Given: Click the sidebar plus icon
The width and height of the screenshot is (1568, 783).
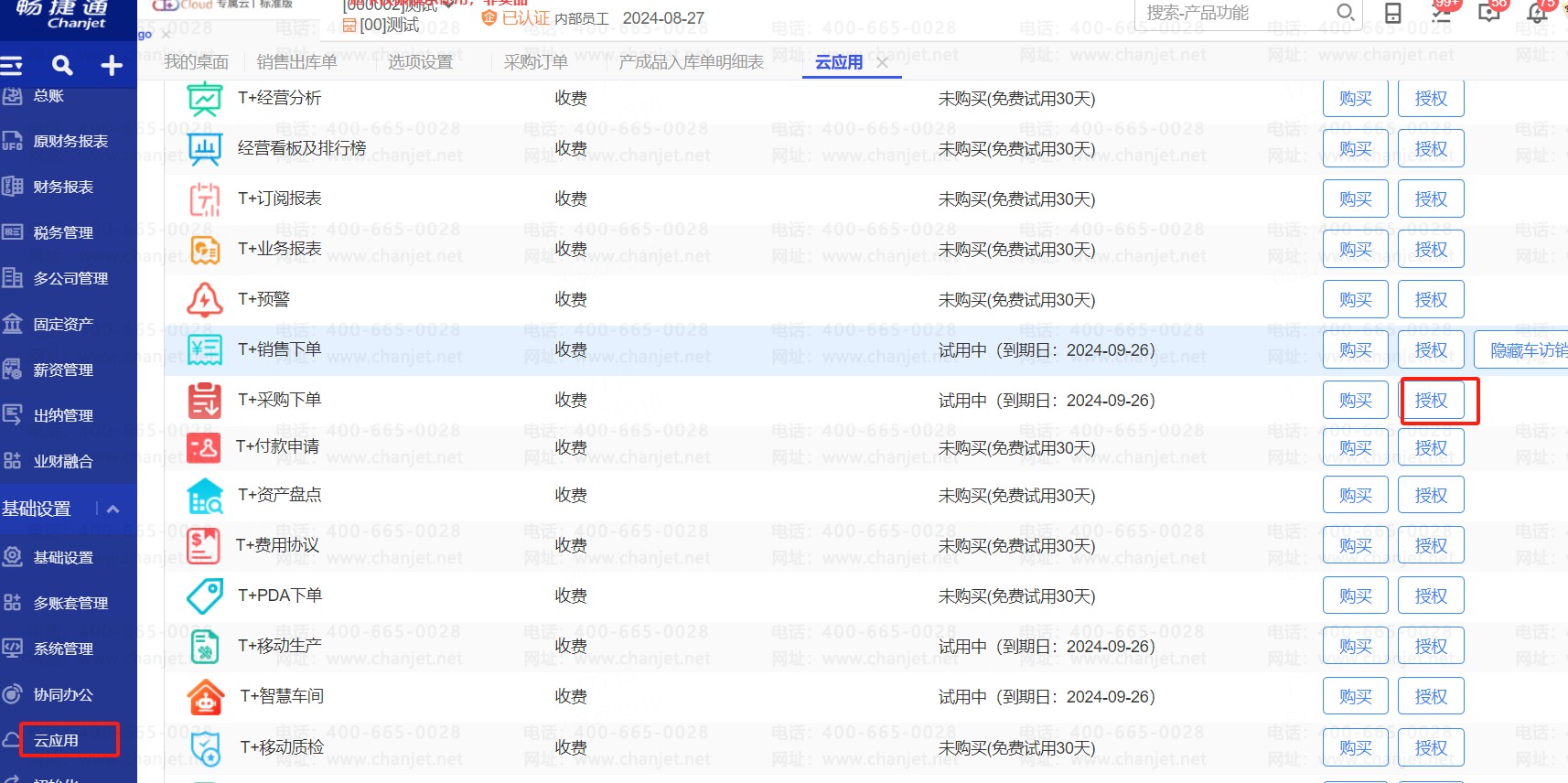Looking at the screenshot, I should (112, 65).
